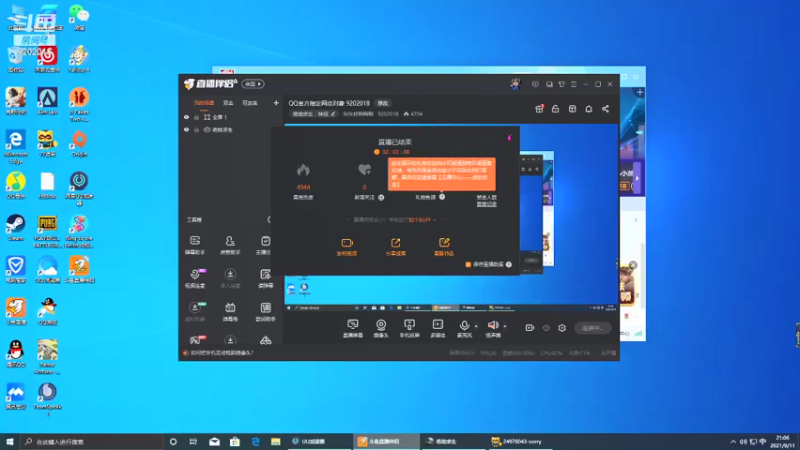Click the WeChat desktop shortcut
This screenshot has width=800, height=450.
click(79, 17)
